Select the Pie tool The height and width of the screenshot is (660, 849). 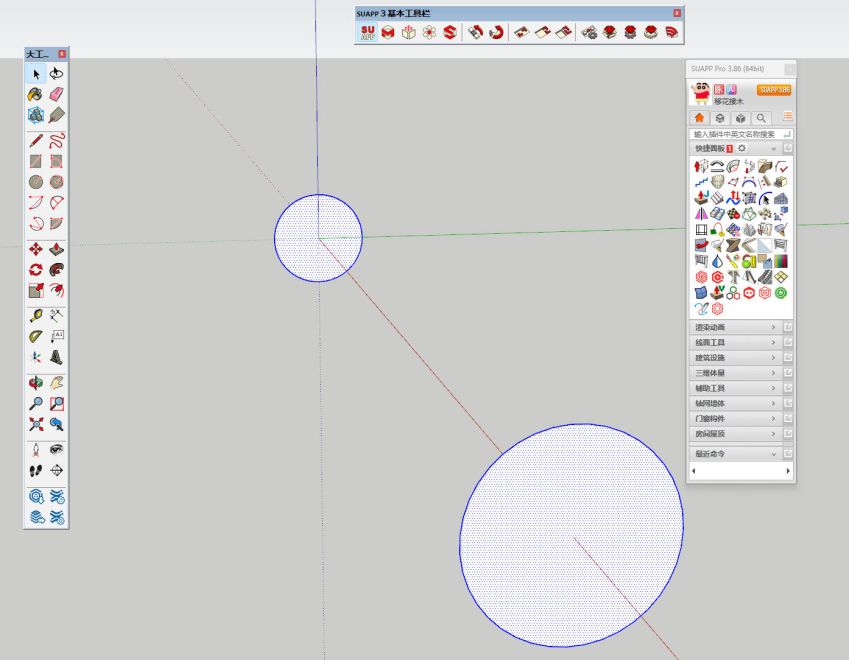pyautogui.click(x=56, y=223)
